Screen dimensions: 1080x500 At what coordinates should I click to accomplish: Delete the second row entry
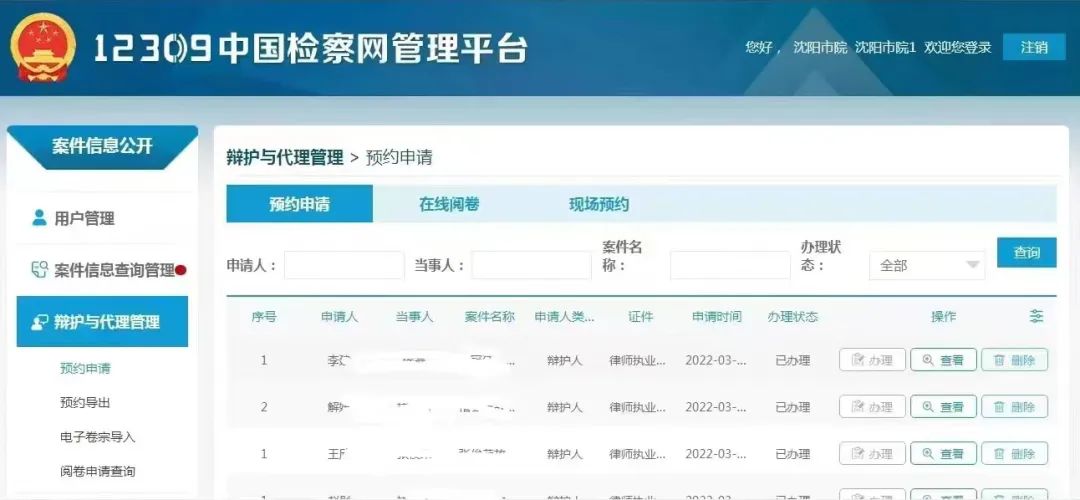pyautogui.click(x=1014, y=407)
